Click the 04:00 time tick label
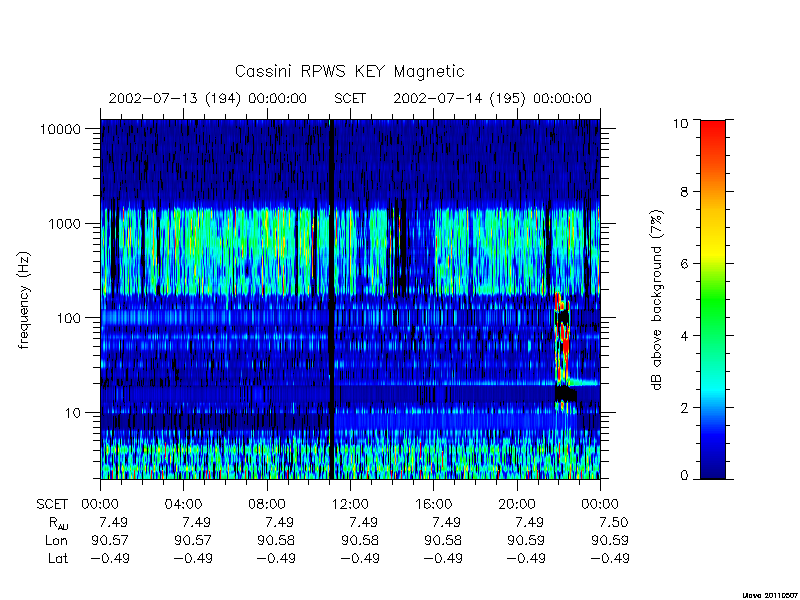Viewport: 800px width, 600px height. [x=183, y=504]
